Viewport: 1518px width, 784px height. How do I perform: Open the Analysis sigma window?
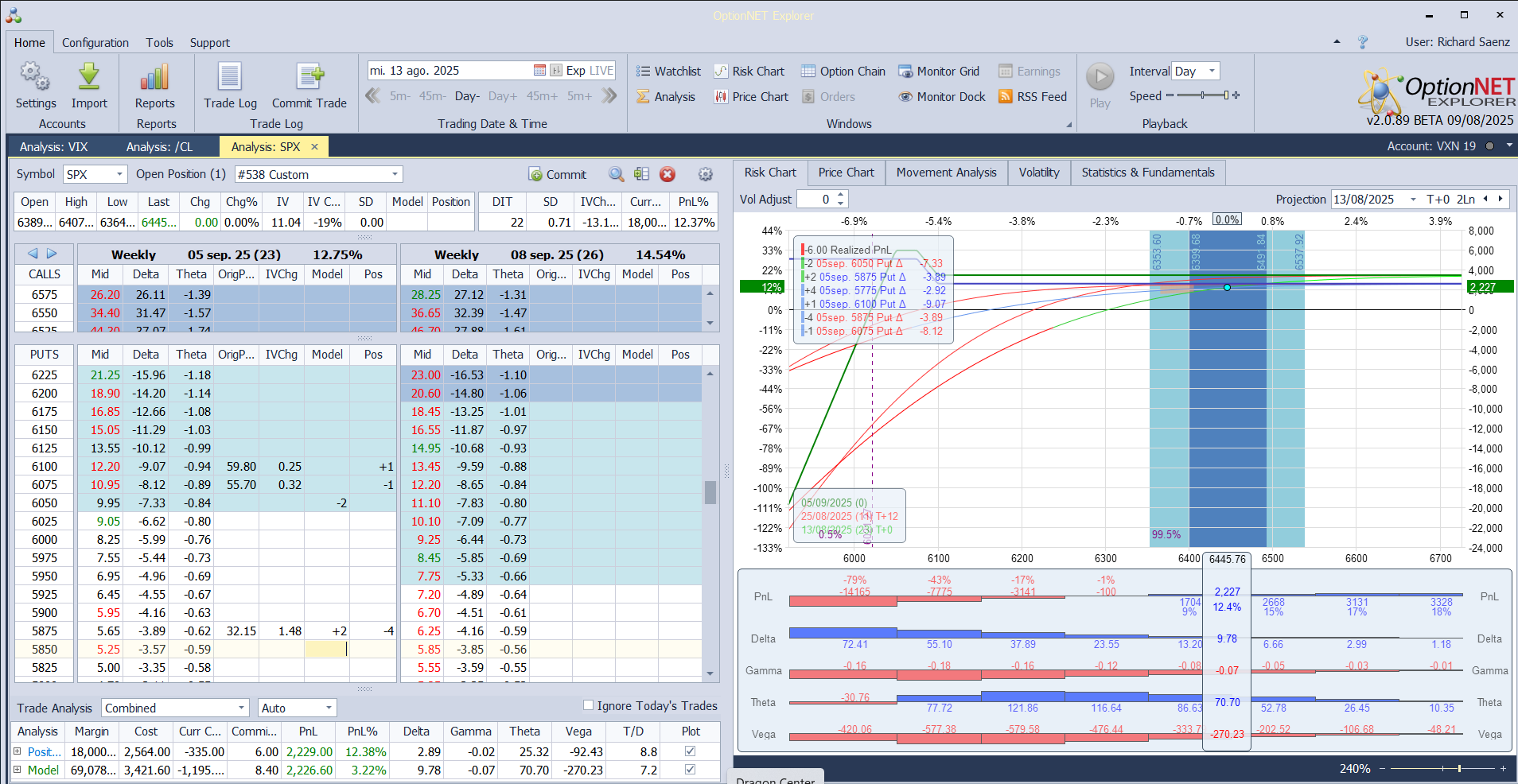coord(666,97)
